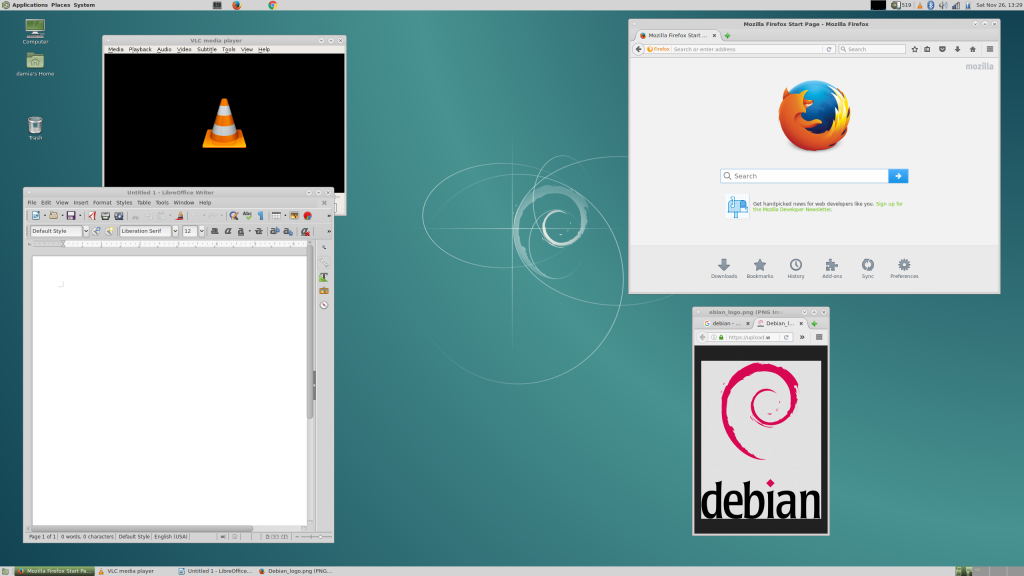This screenshot has width=1024, height=576.
Task: Click the Firefox Home icon in toolbar
Action: 972,49
